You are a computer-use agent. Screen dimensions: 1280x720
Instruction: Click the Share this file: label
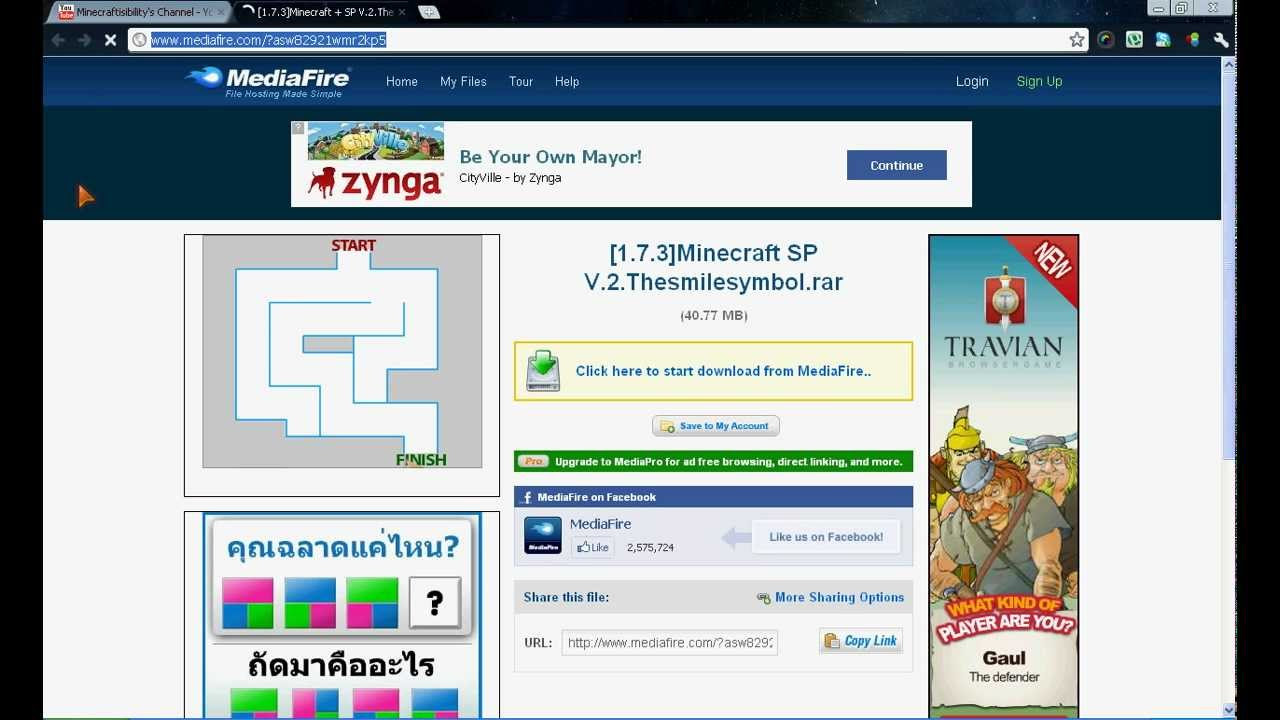566,597
